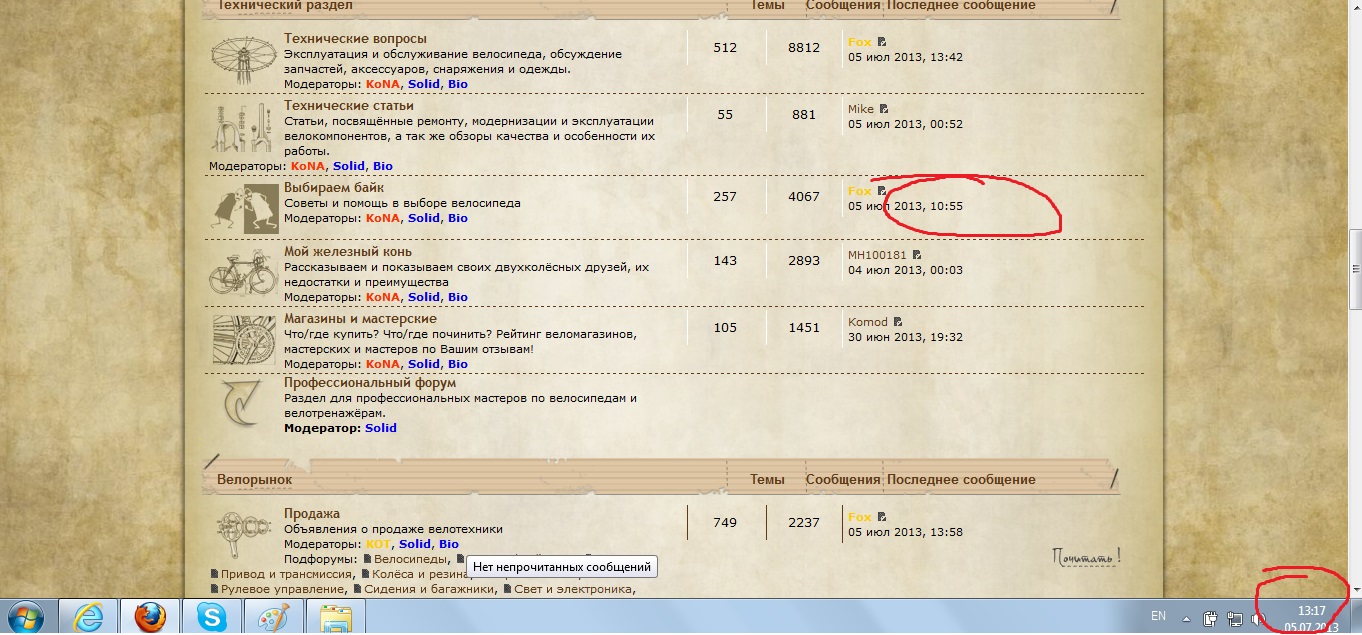Open latest post icon next to Mike
Viewport: 1362px width, 635px height.
pyautogui.click(x=884, y=109)
